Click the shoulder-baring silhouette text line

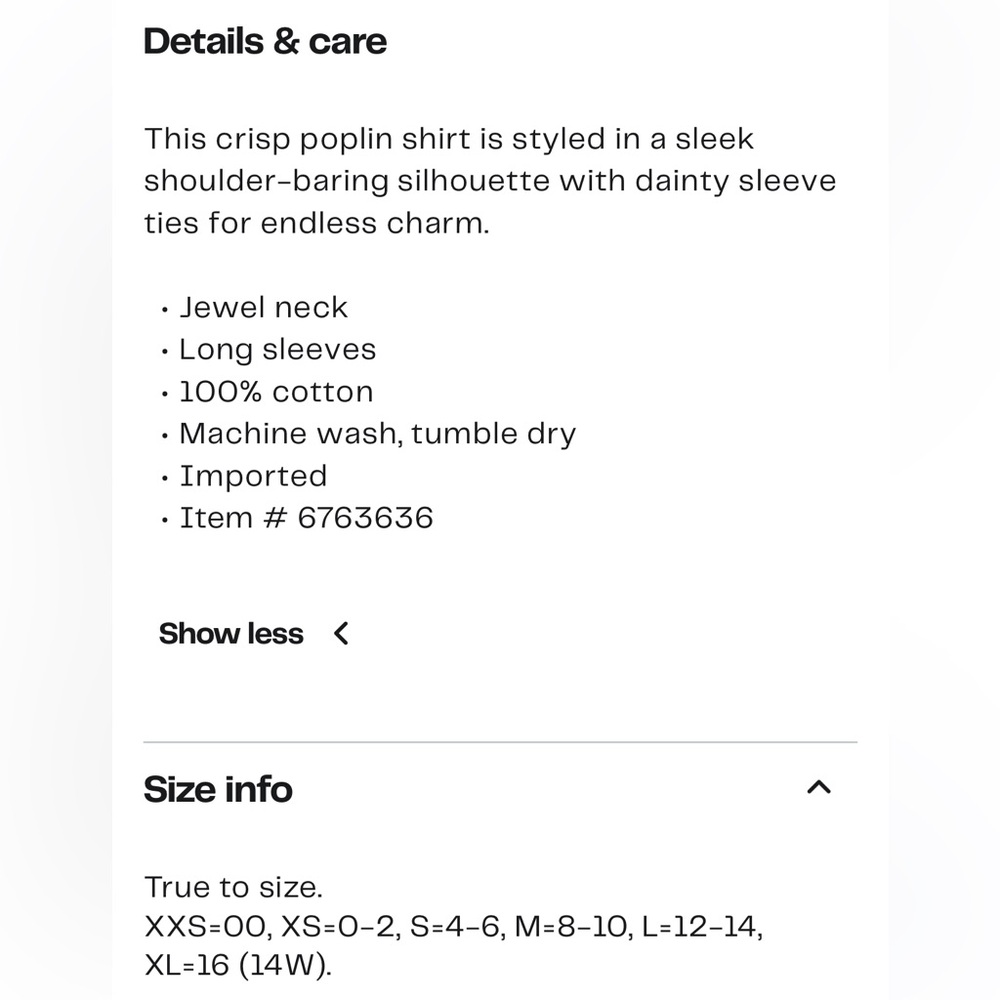(x=490, y=181)
